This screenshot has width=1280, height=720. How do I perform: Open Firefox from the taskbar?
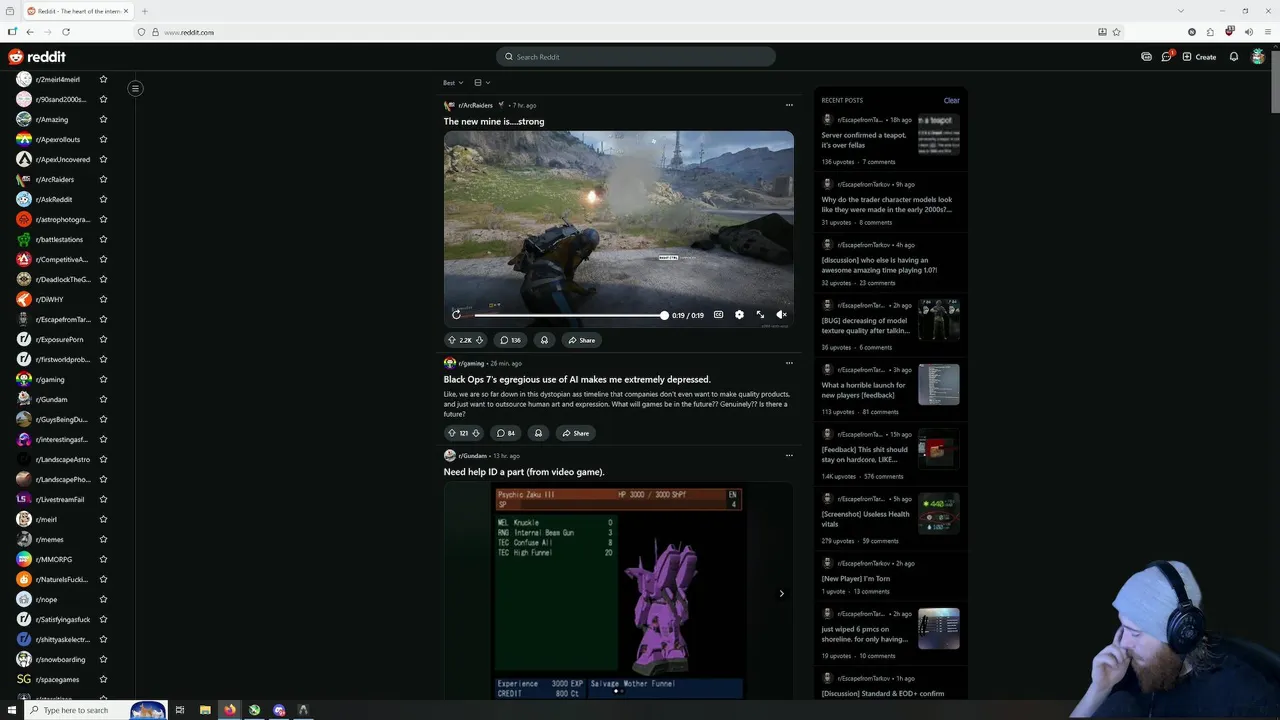[230, 710]
